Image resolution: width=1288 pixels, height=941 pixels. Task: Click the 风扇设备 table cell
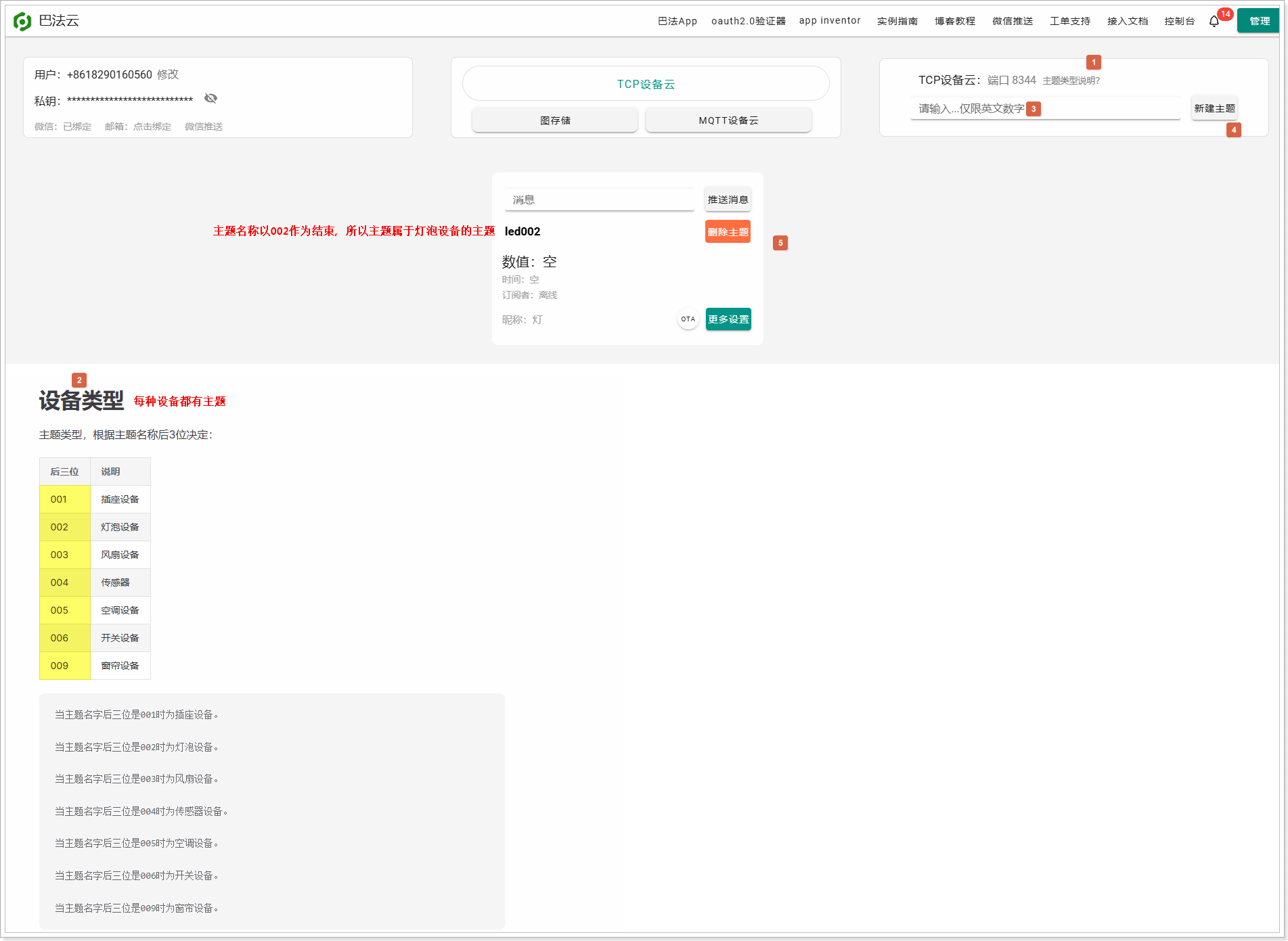[x=120, y=555]
